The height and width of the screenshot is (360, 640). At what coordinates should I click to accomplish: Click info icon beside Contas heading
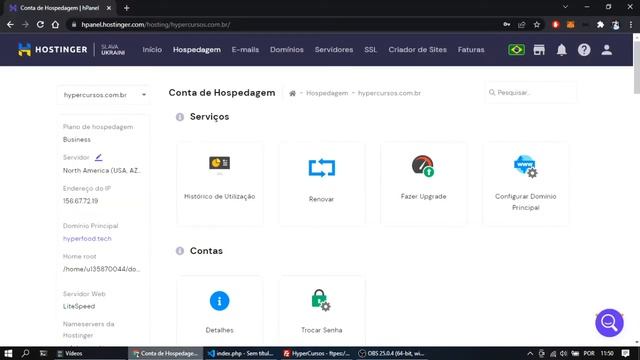pos(180,251)
